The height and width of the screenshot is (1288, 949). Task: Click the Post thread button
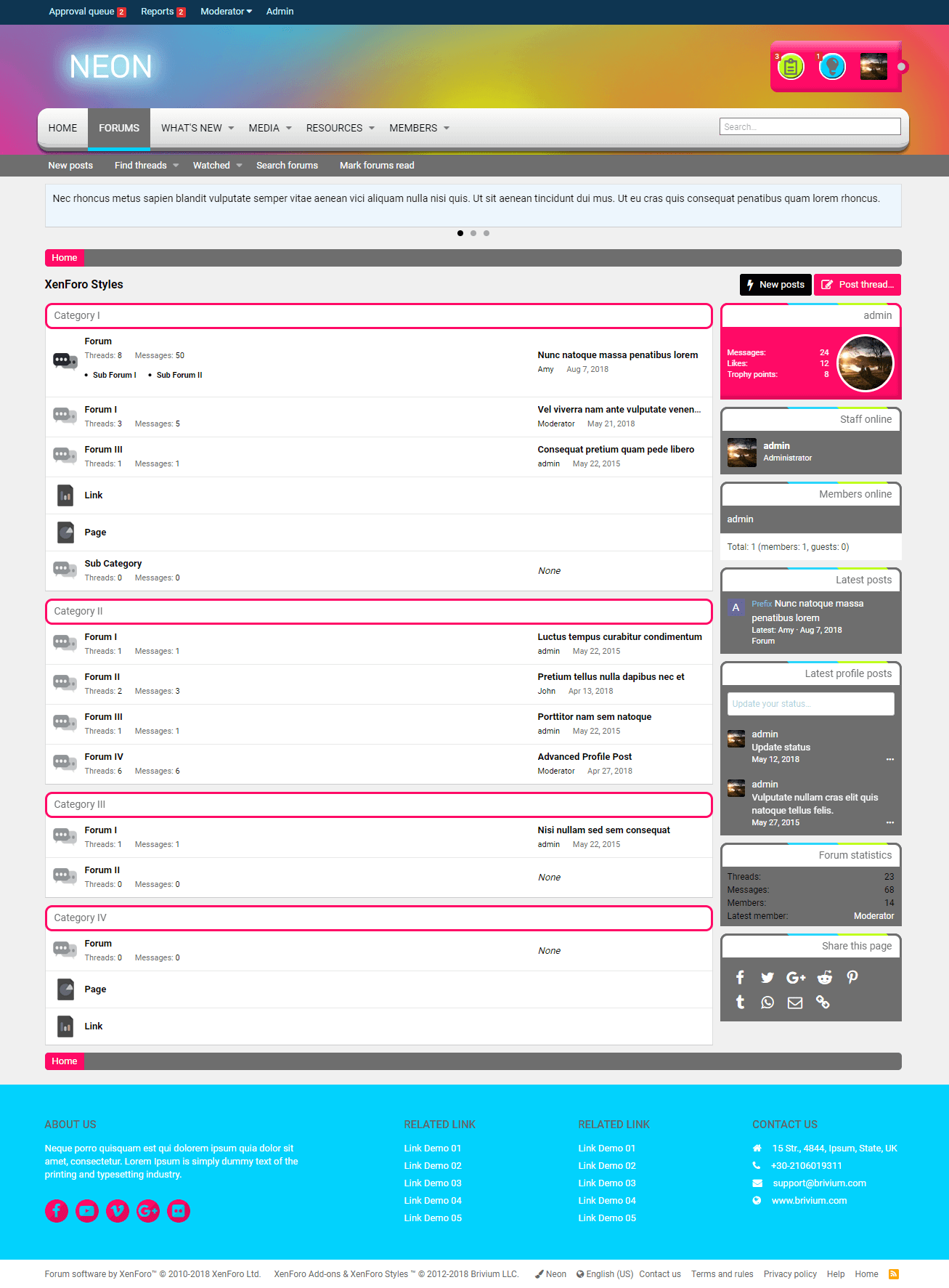point(858,285)
